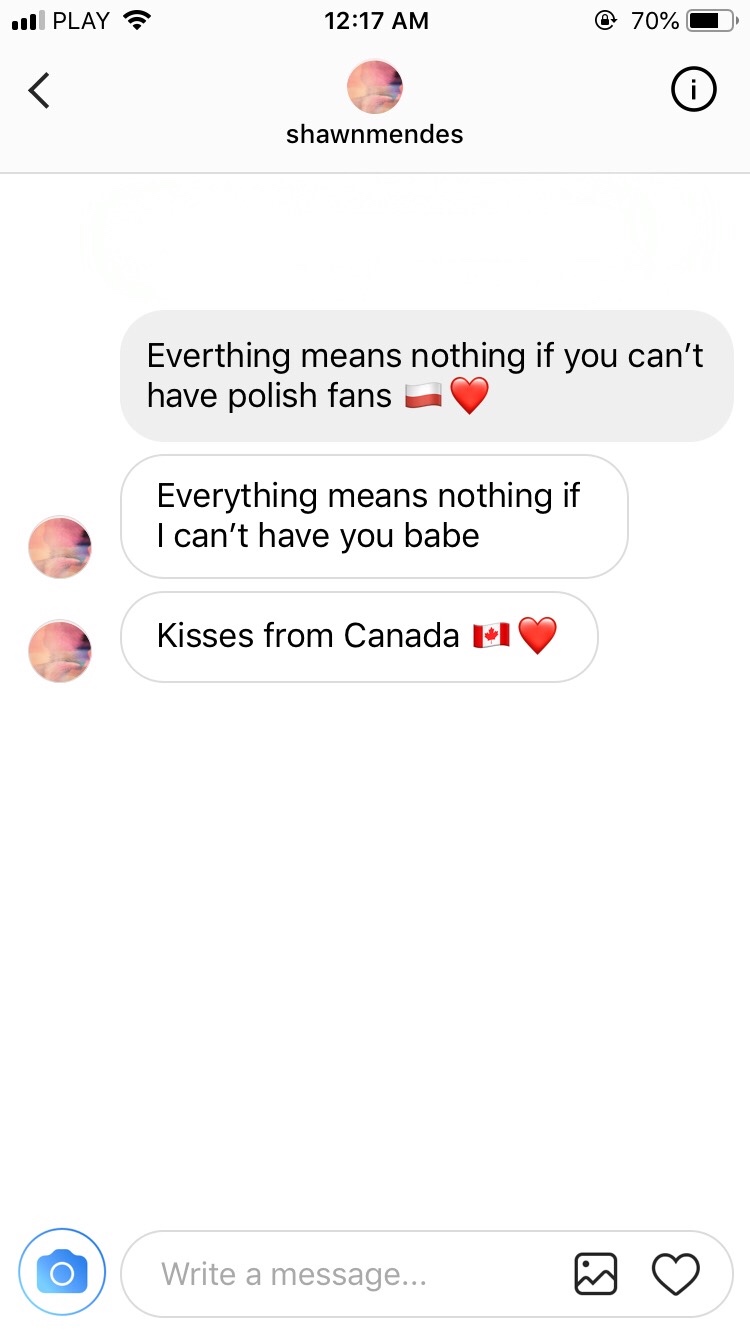The width and height of the screenshot is (750, 1334).
Task: Open shawnmendes profile from username
Action: (375, 135)
